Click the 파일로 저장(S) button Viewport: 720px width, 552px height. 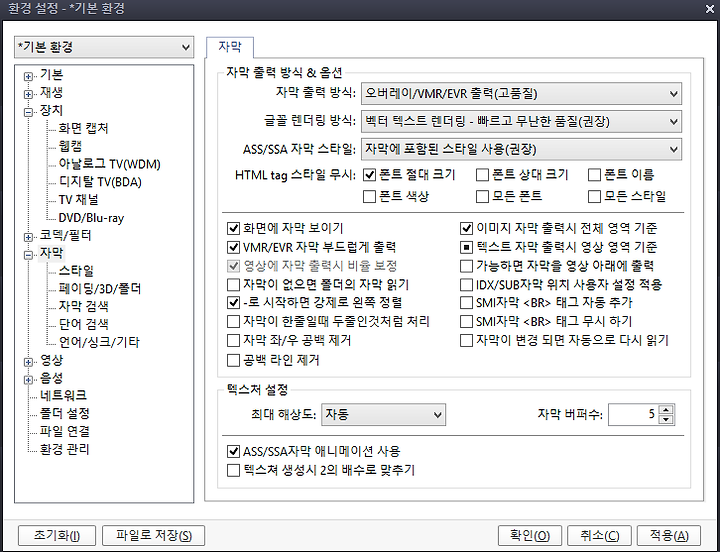click(153, 535)
